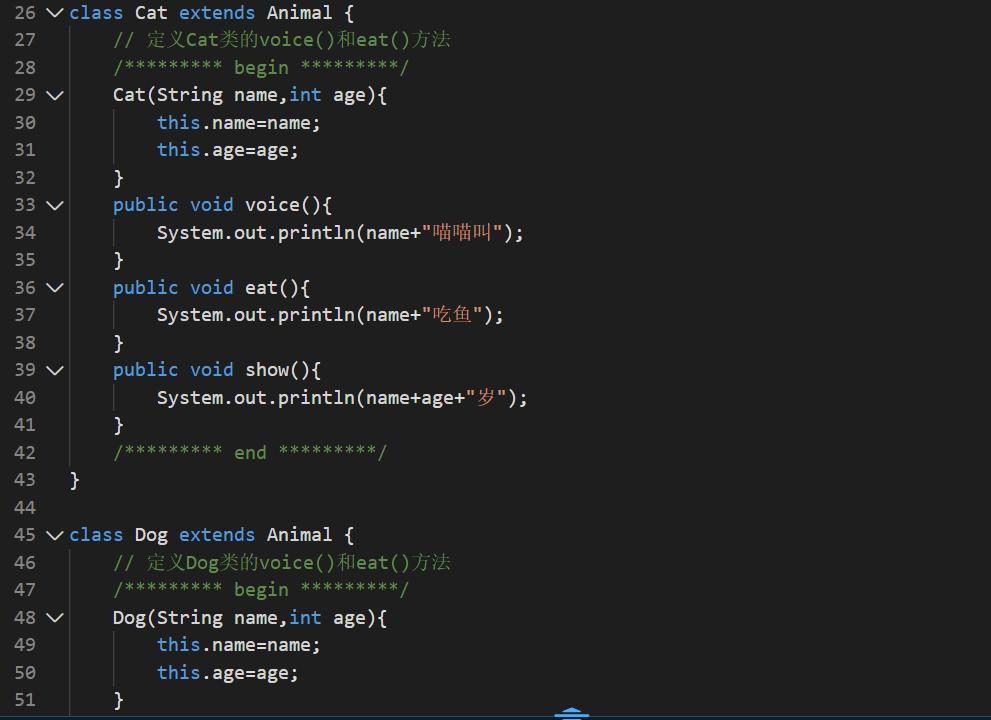The height and width of the screenshot is (720, 991).
Task: Collapse the eat() method on line 36
Action: 55,287
